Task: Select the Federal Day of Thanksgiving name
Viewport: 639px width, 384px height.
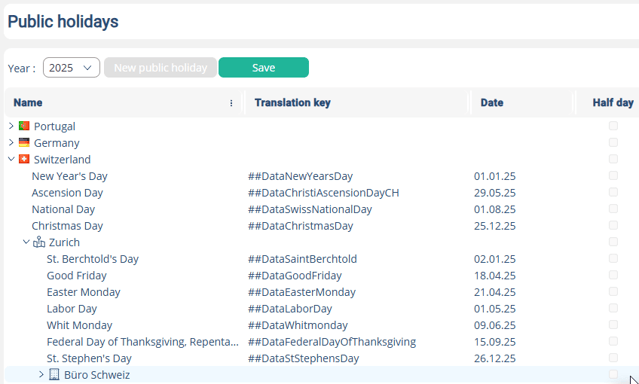Action: [x=143, y=342]
